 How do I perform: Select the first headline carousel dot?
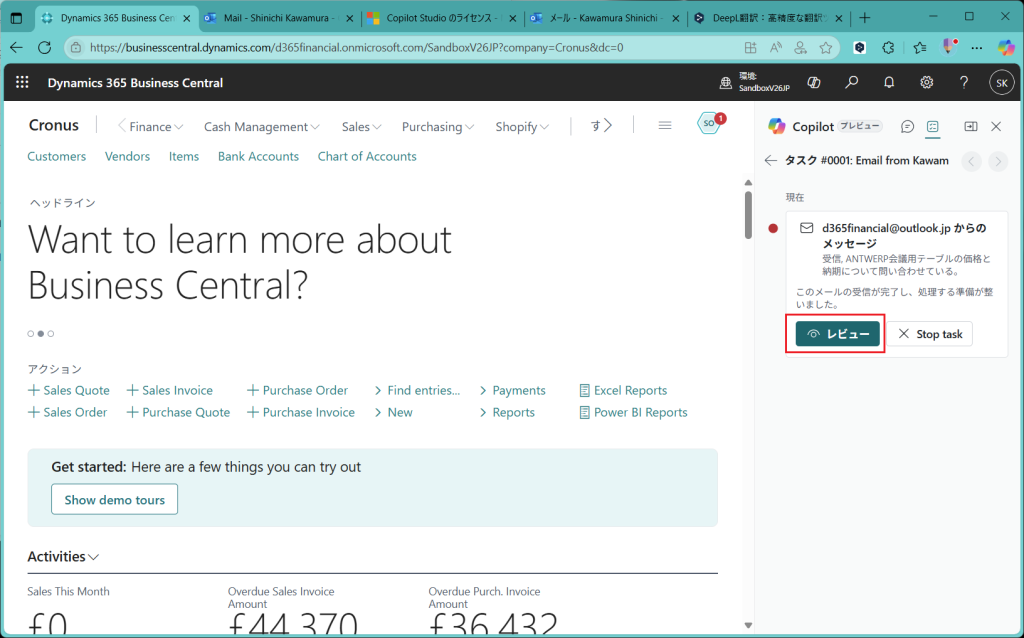31,334
